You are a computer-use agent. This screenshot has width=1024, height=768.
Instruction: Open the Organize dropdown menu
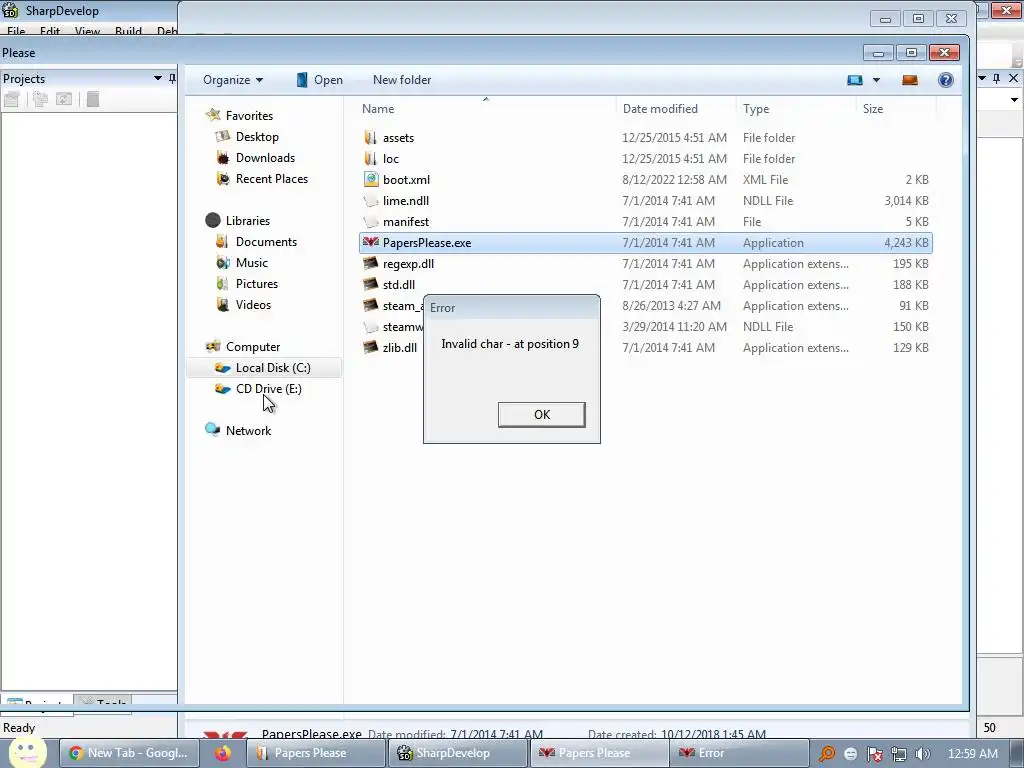232,80
